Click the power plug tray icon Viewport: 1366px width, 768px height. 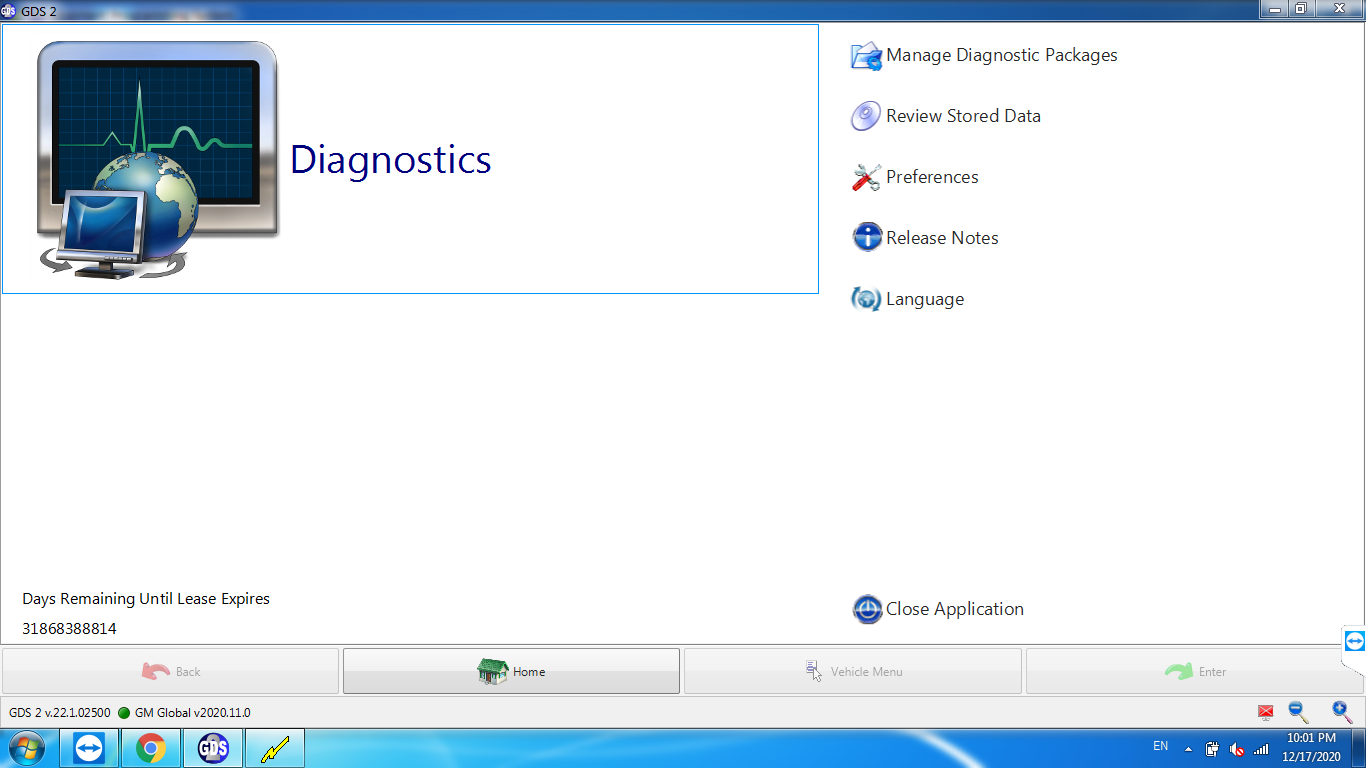click(x=1212, y=748)
